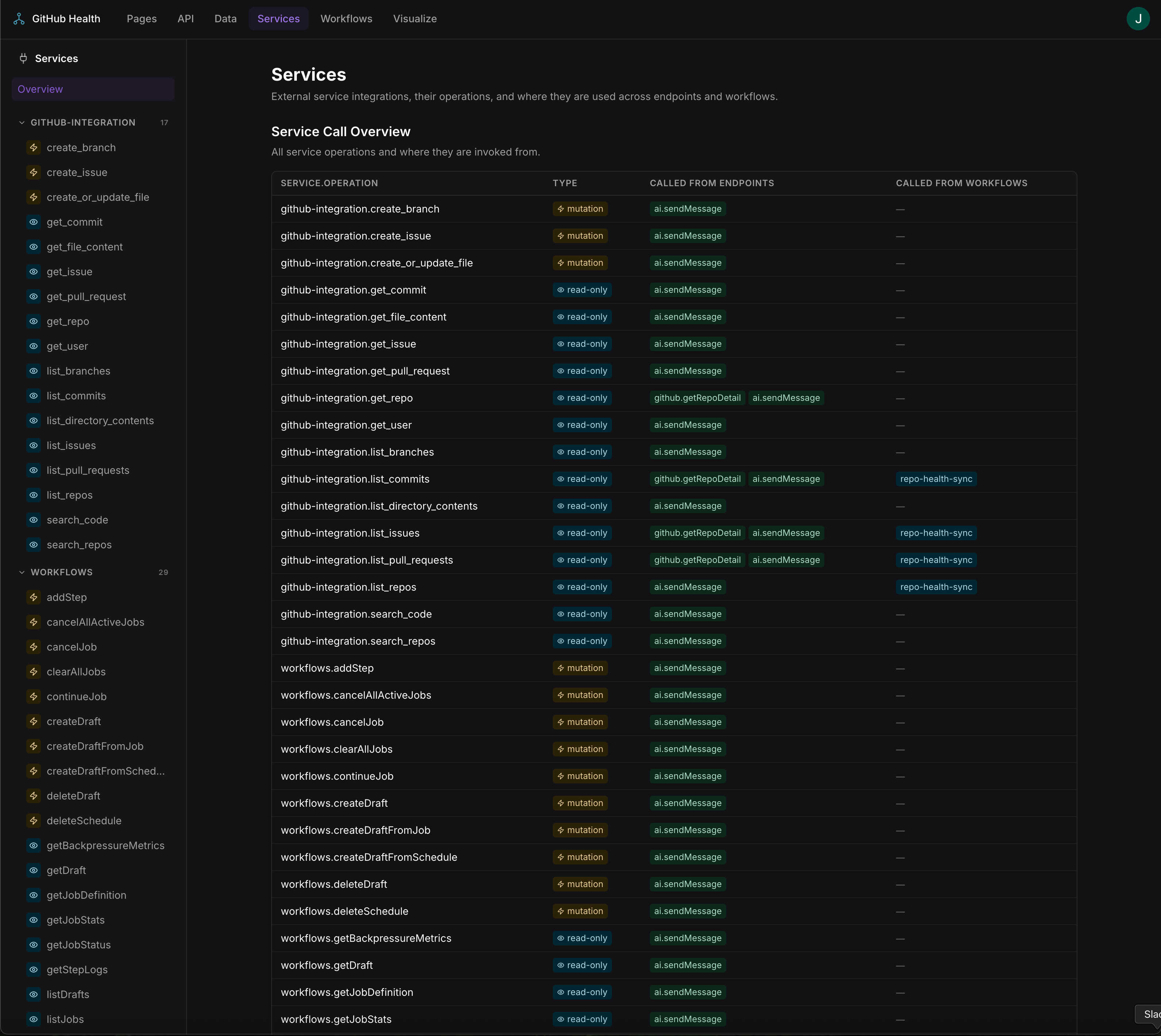Viewport: 1161px width, 1036px height.
Task: Click the mutation badge in workflows.addStep row
Action: [x=580, y=668]
